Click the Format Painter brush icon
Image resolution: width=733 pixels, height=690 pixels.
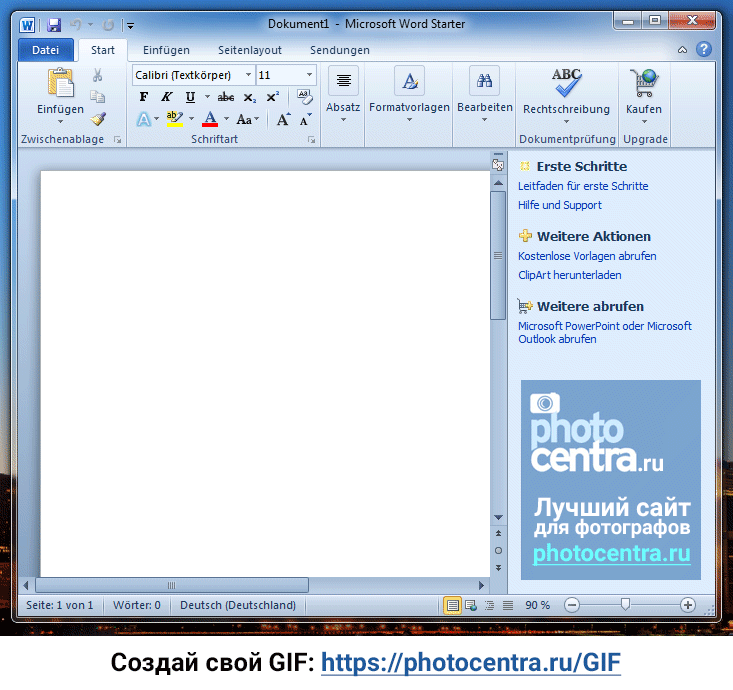coord(98,119)
